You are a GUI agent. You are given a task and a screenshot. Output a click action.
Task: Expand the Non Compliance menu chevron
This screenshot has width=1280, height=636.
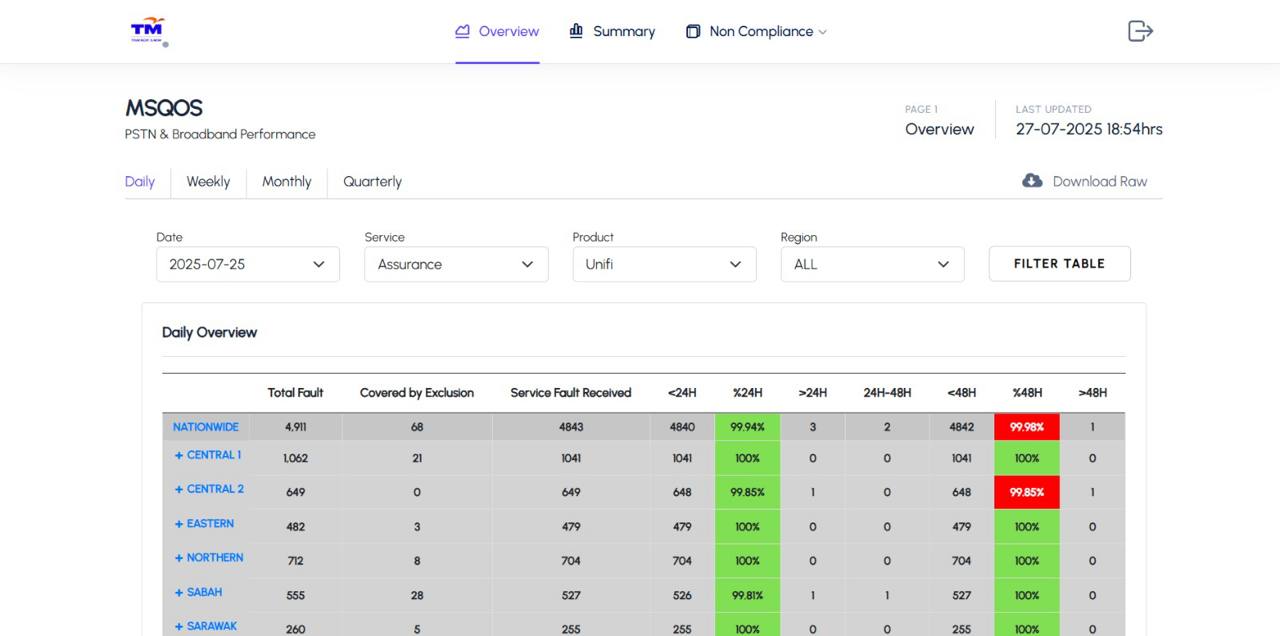(x=823, y=32)
